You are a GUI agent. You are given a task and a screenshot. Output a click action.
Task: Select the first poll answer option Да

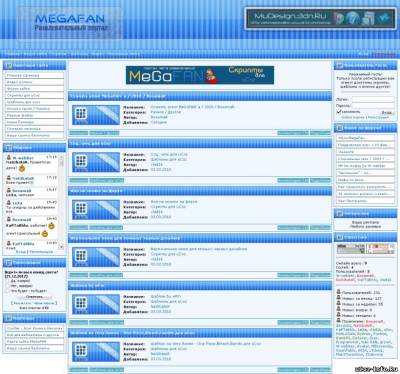click(8, 281)
